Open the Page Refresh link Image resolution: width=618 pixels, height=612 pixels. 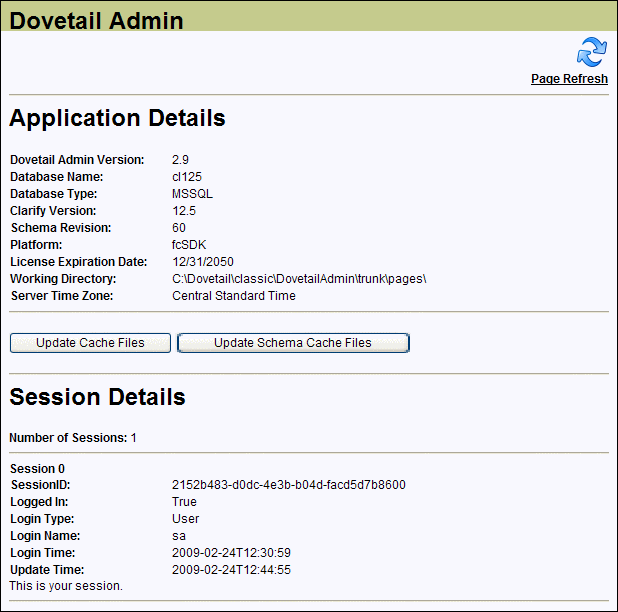[x=569, y=79]
